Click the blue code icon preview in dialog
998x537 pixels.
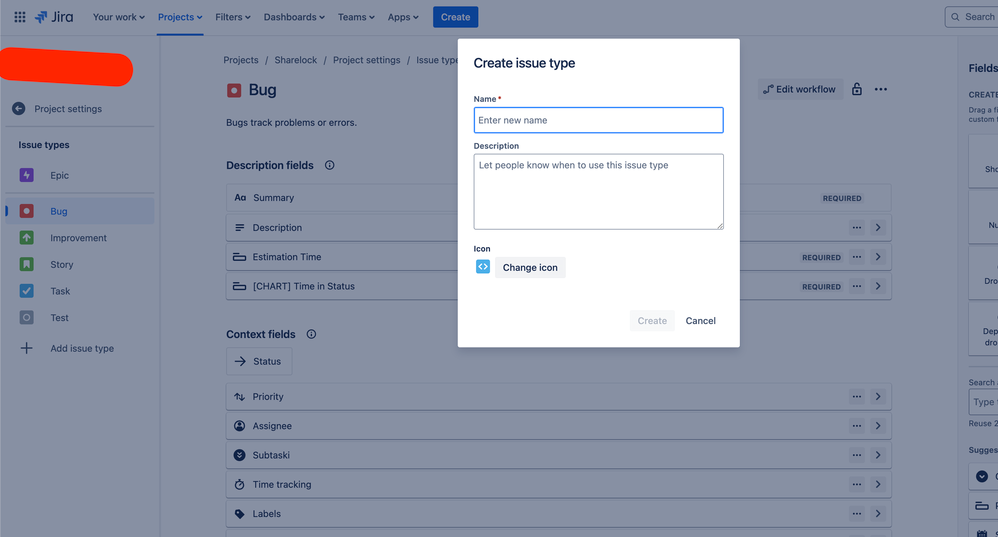pos(483,267)
